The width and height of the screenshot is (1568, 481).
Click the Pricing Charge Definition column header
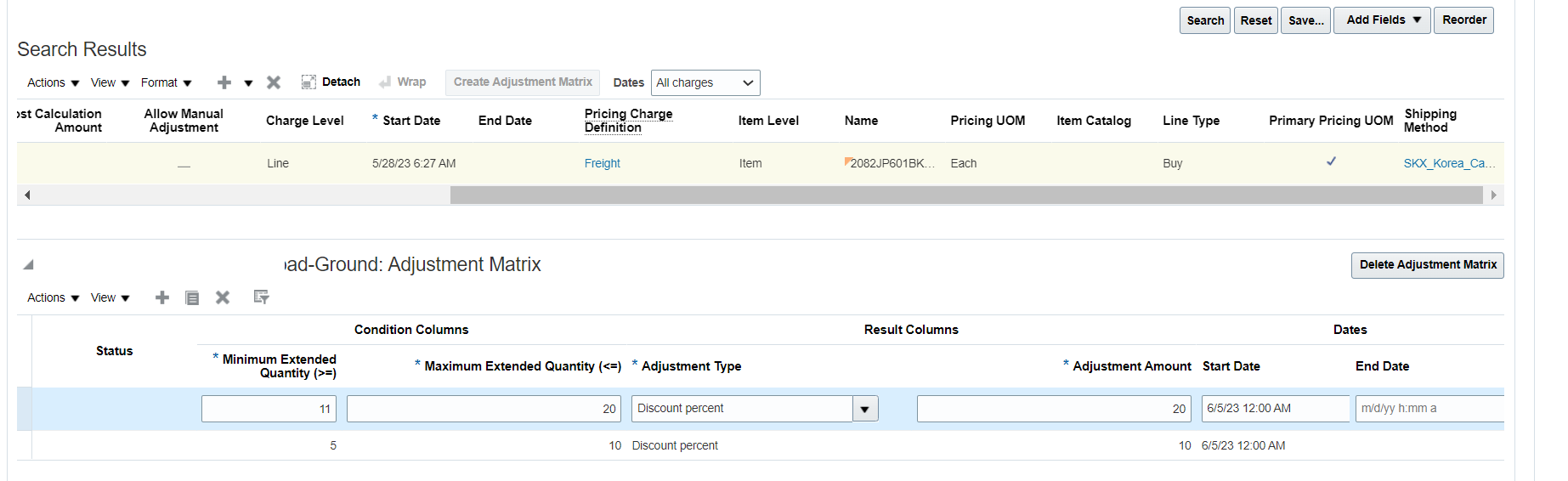click(x=628, y=121)
